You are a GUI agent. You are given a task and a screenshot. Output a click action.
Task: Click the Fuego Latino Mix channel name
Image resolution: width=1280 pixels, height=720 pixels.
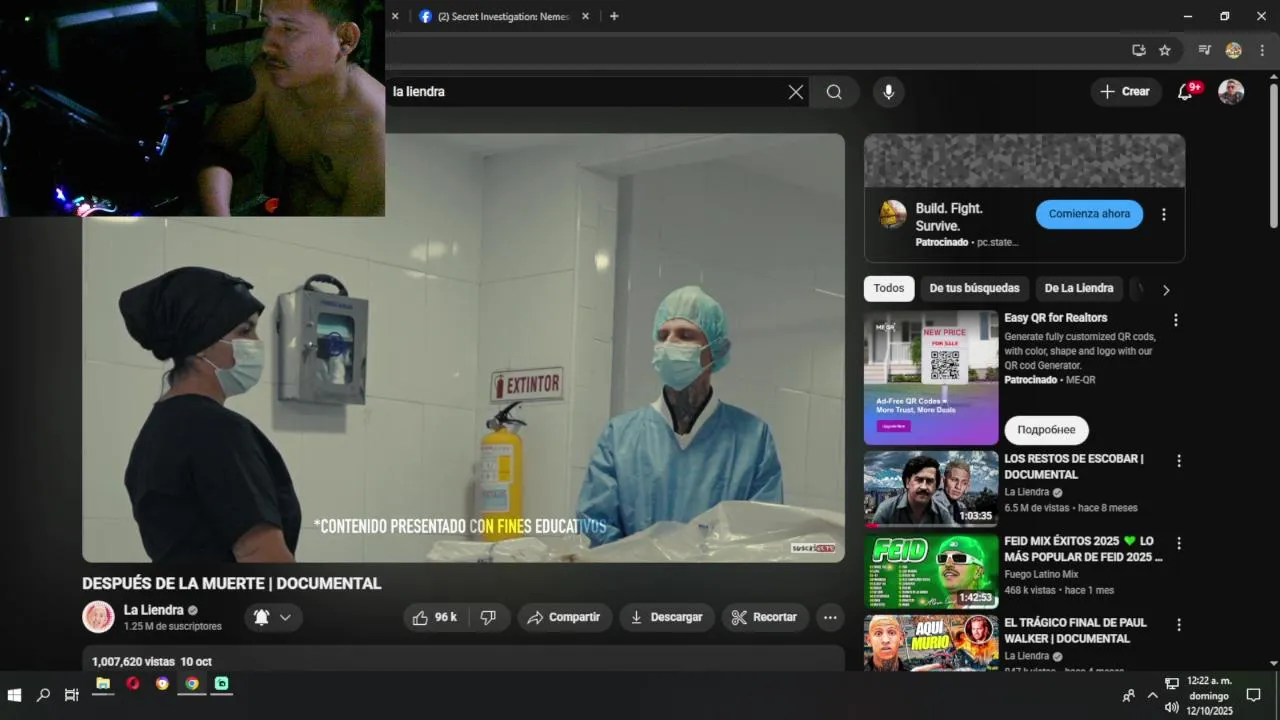click(1041, 574)
